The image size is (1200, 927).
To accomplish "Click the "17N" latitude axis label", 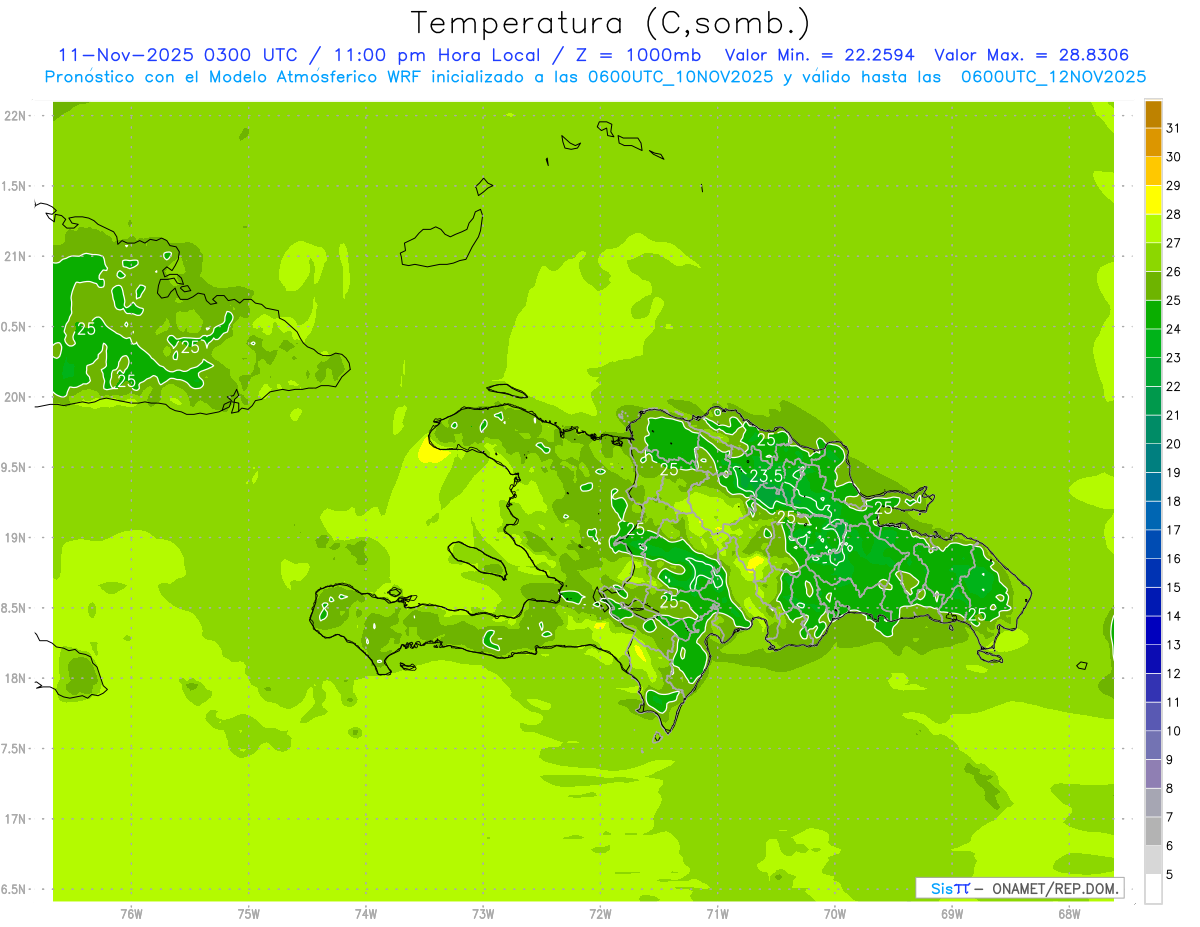I will tap(16, 819).
